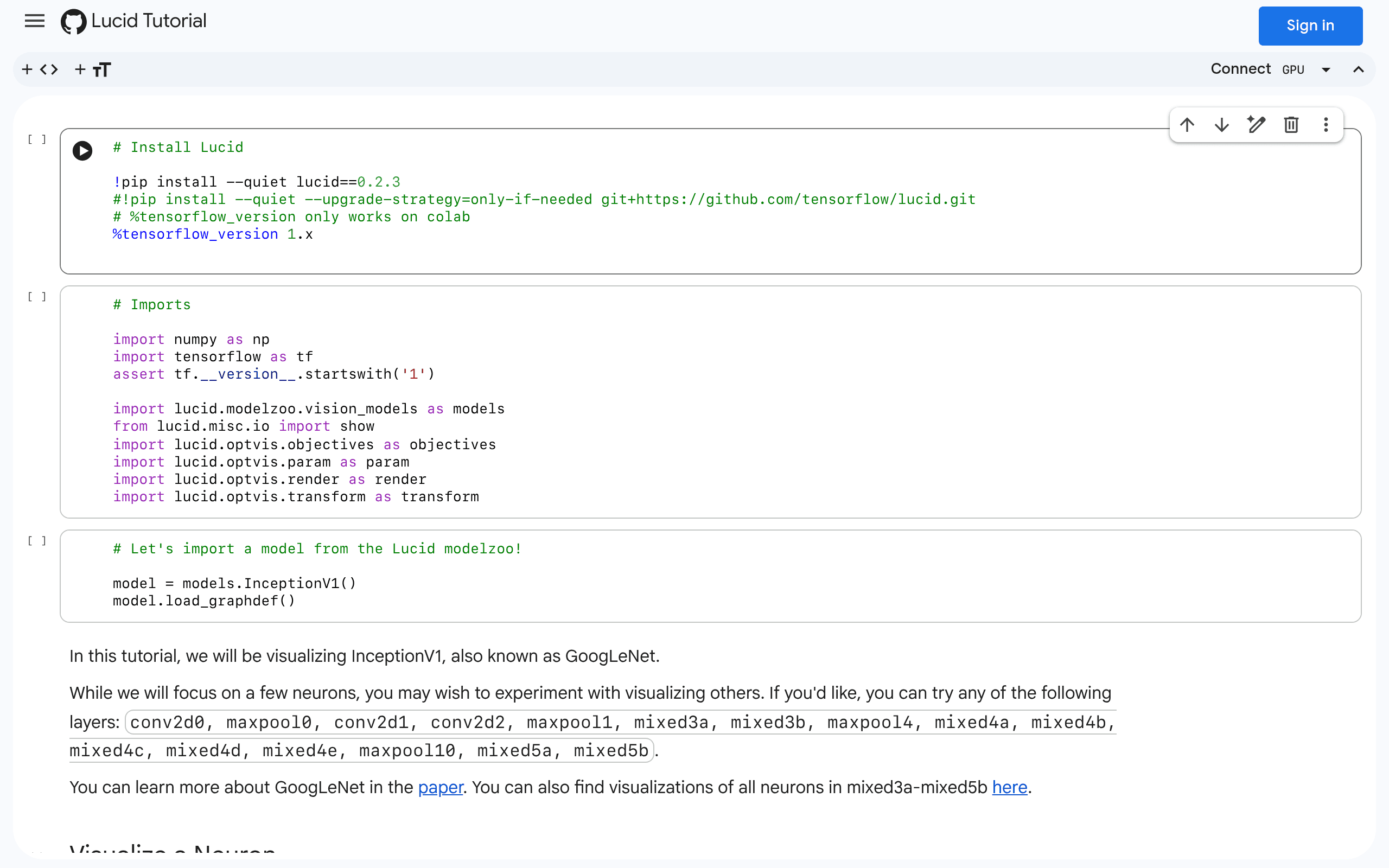The image size is (1389, 868).
Task: Click the Lucid Tutorial notebook title
Action: pos(149,21)
